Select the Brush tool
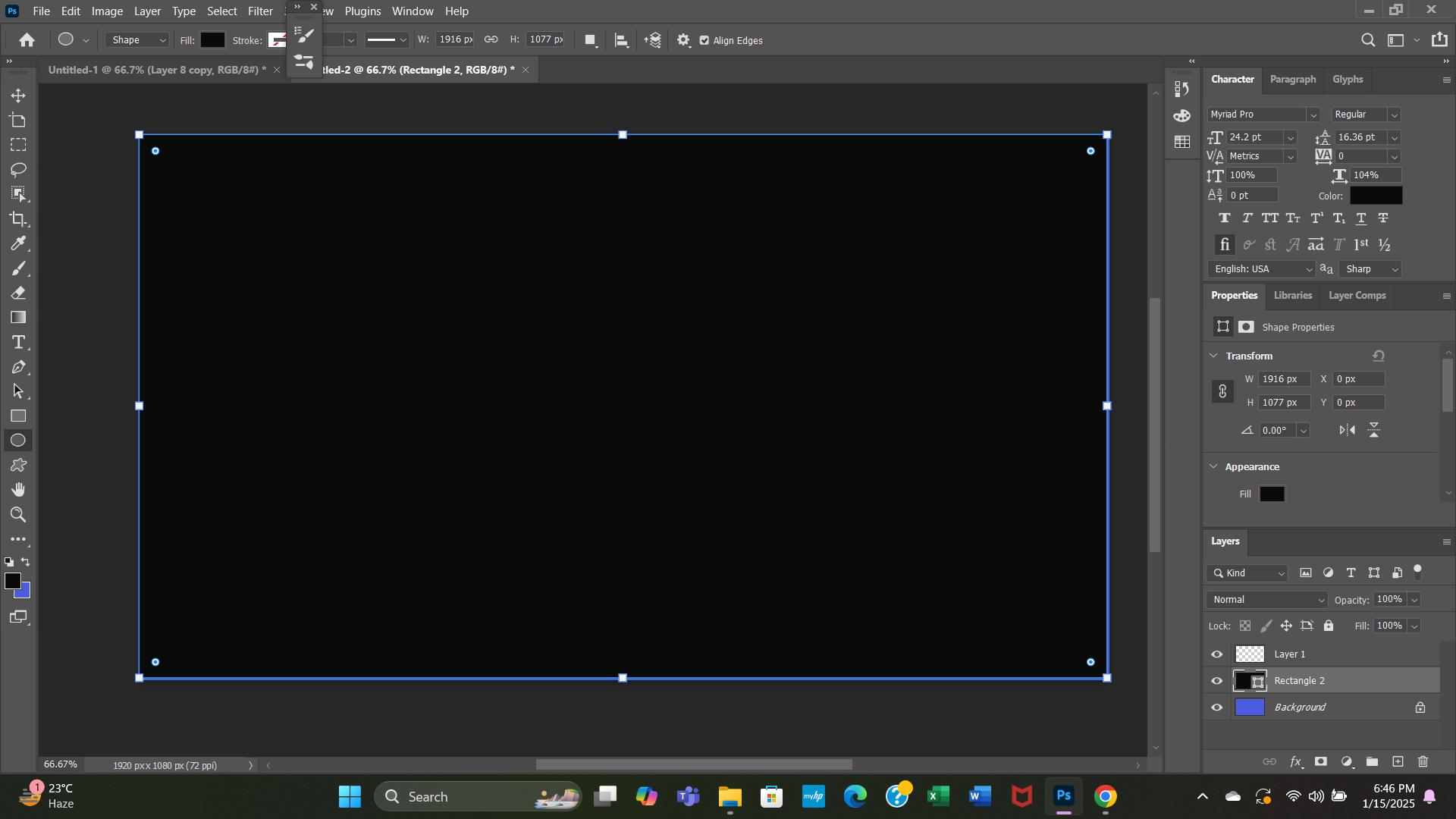This screenshot has width=1456, height=819. [x=18, y=268]
